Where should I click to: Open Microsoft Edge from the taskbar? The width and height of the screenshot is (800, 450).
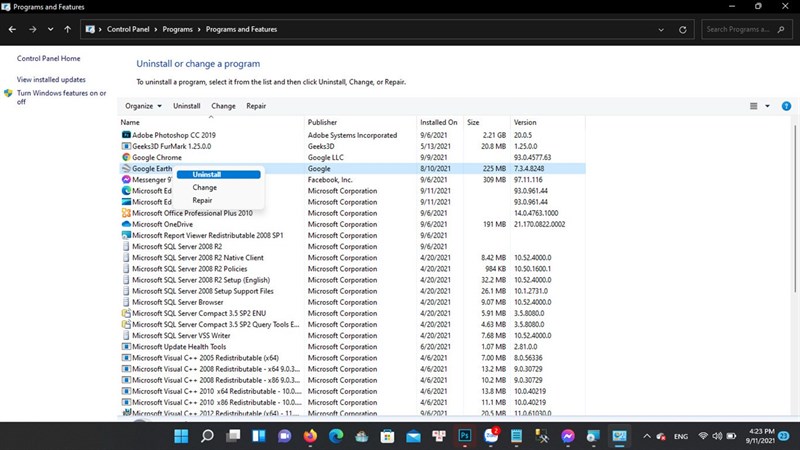coord(335,436)
